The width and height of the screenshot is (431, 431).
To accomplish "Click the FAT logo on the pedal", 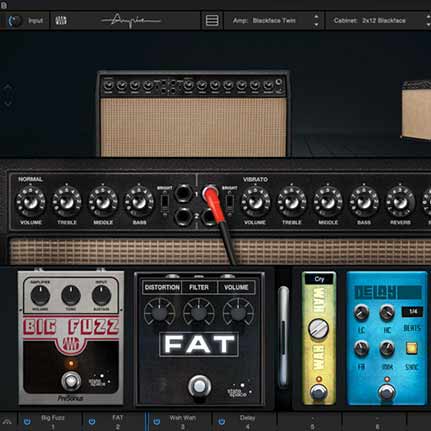I will 199,344.
